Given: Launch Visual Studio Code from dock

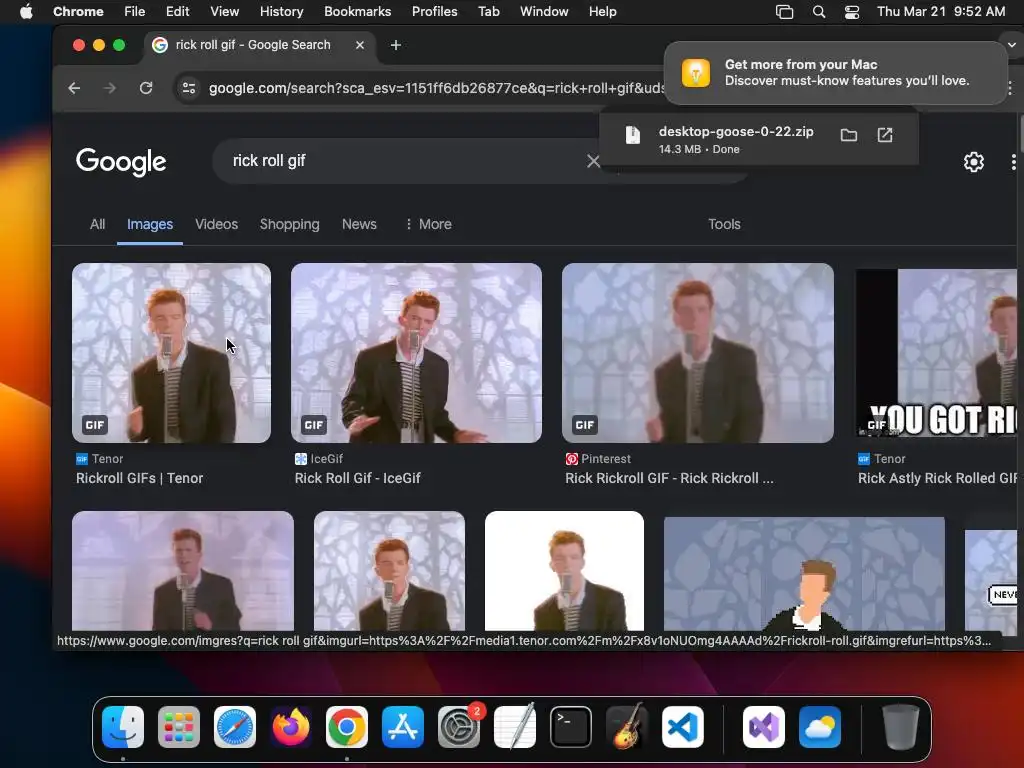Looking at the screenshot, I should (683, 727).
